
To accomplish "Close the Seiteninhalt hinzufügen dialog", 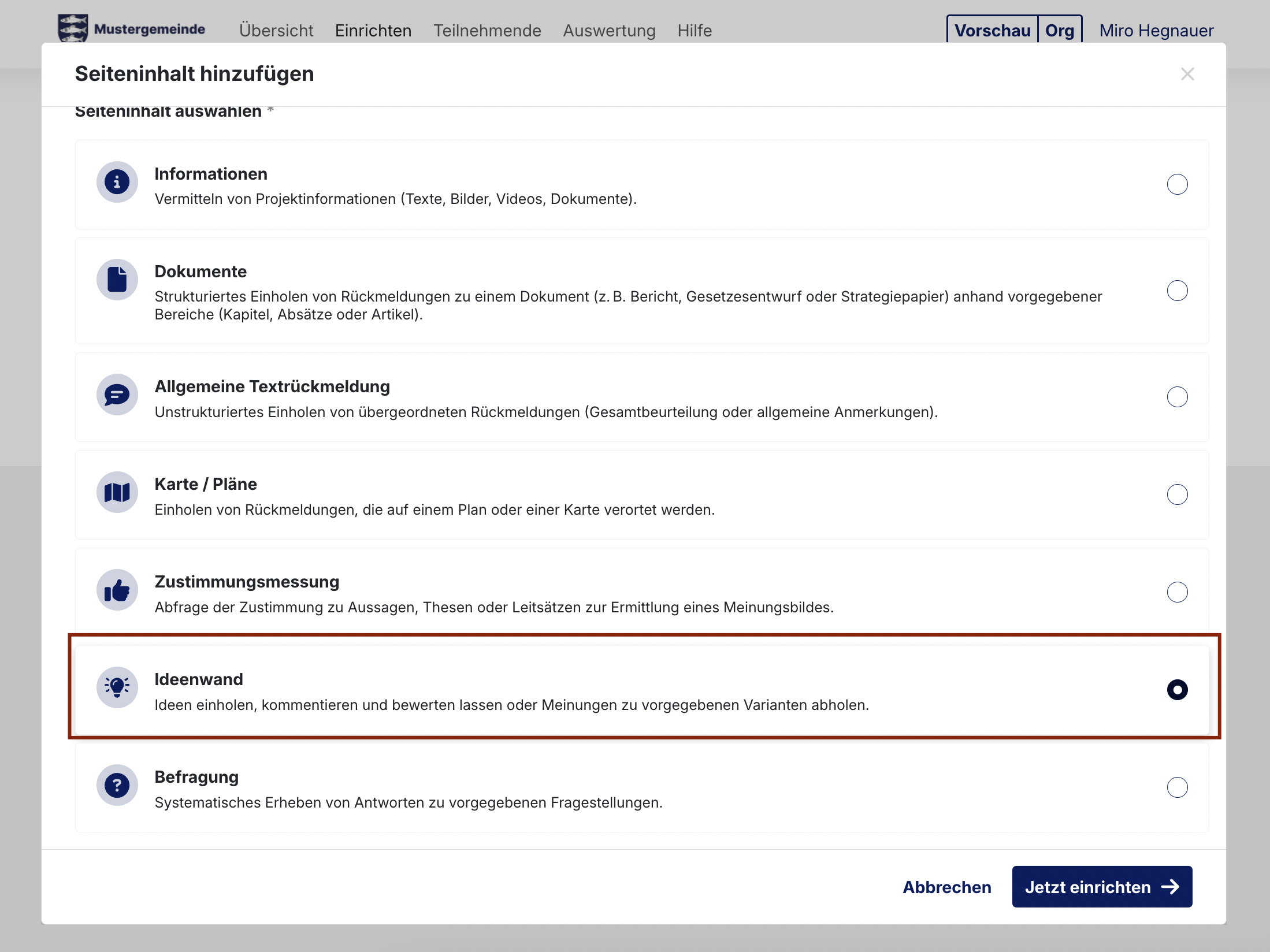I will (1187, 74).
